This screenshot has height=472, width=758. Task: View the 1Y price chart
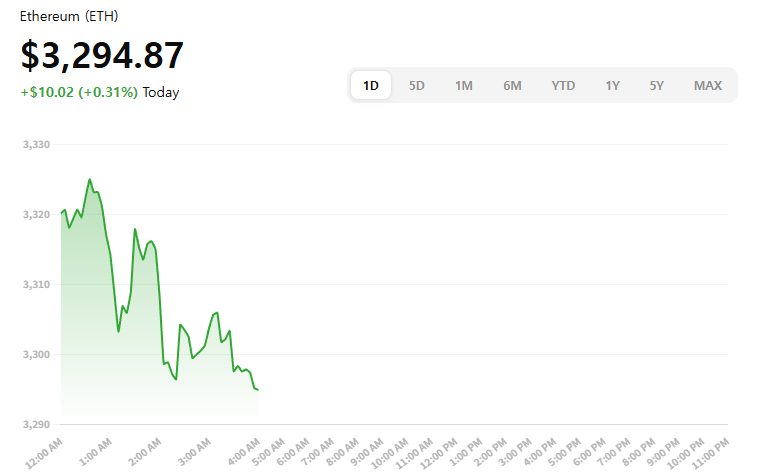(612, 85)
